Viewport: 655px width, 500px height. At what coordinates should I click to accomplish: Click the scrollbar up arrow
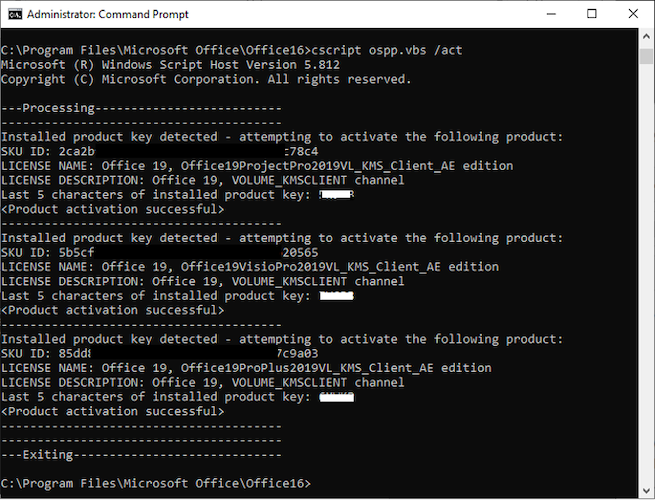(x=646, y=37)
